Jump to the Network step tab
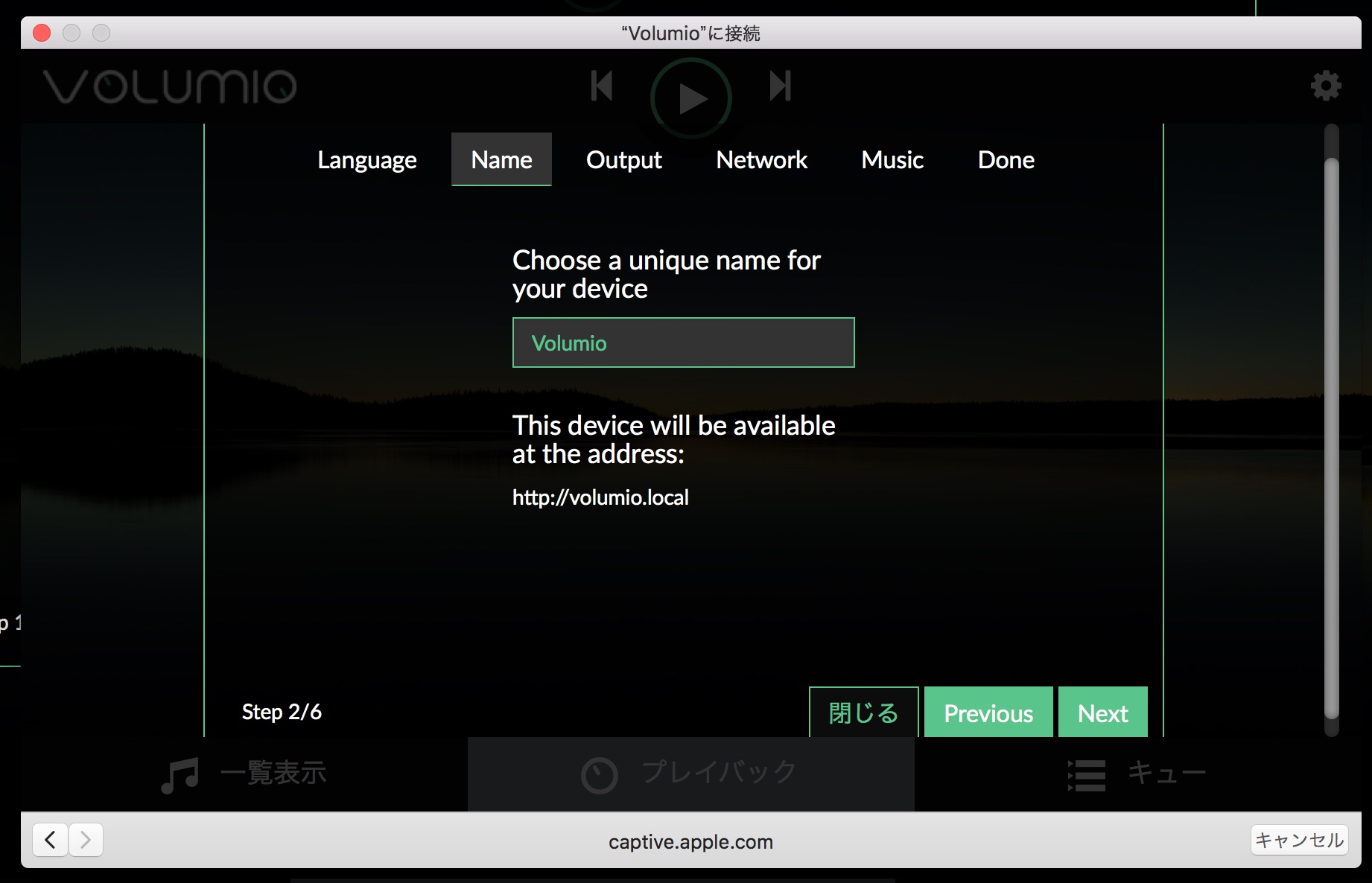This screenshot has height=883, width=1372. [761, 160]
